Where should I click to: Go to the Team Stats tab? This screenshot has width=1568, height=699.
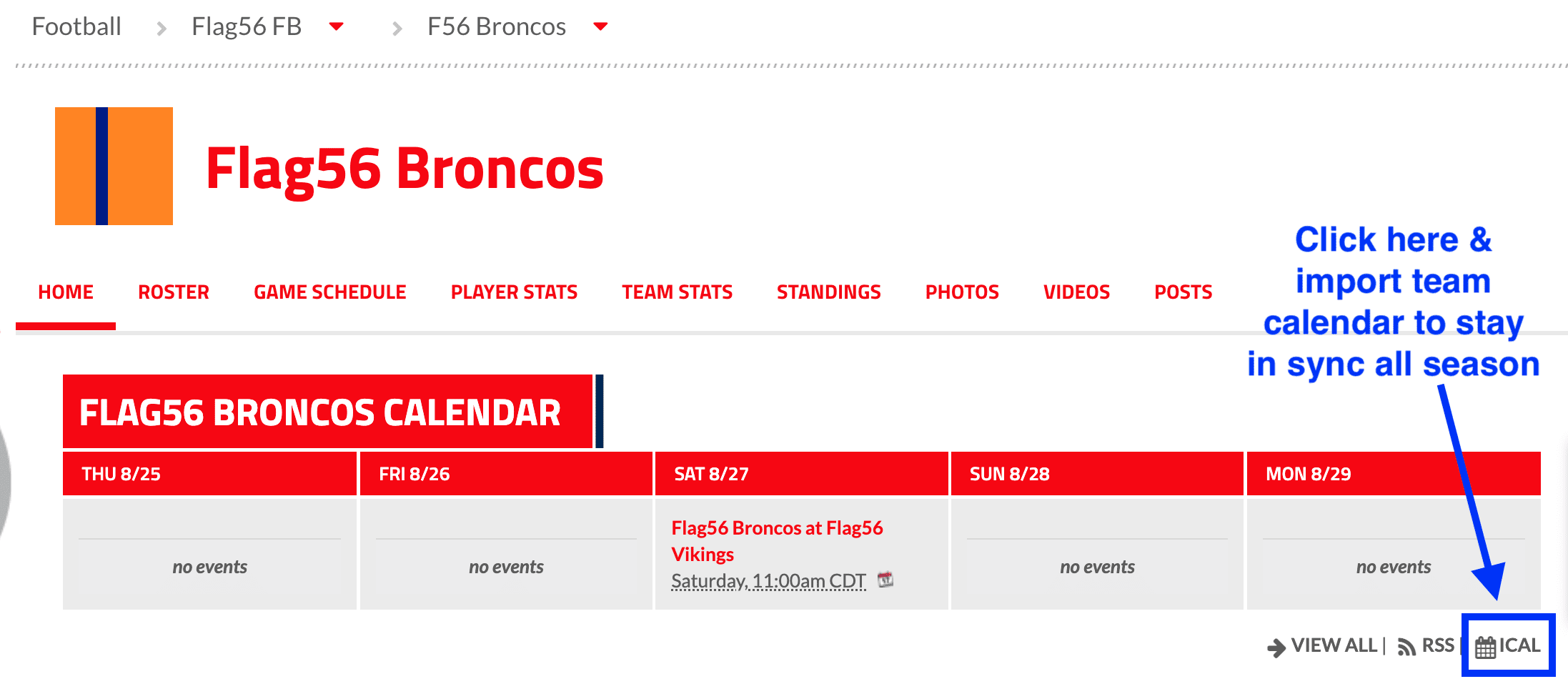click(677, 292)
